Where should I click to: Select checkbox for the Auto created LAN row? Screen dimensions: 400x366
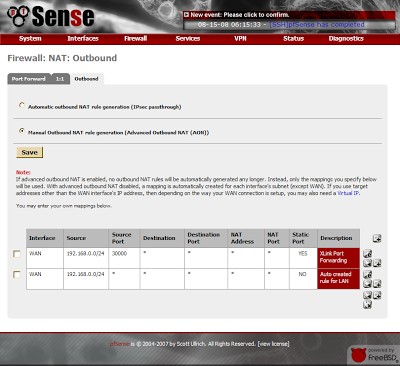point(17,274)
